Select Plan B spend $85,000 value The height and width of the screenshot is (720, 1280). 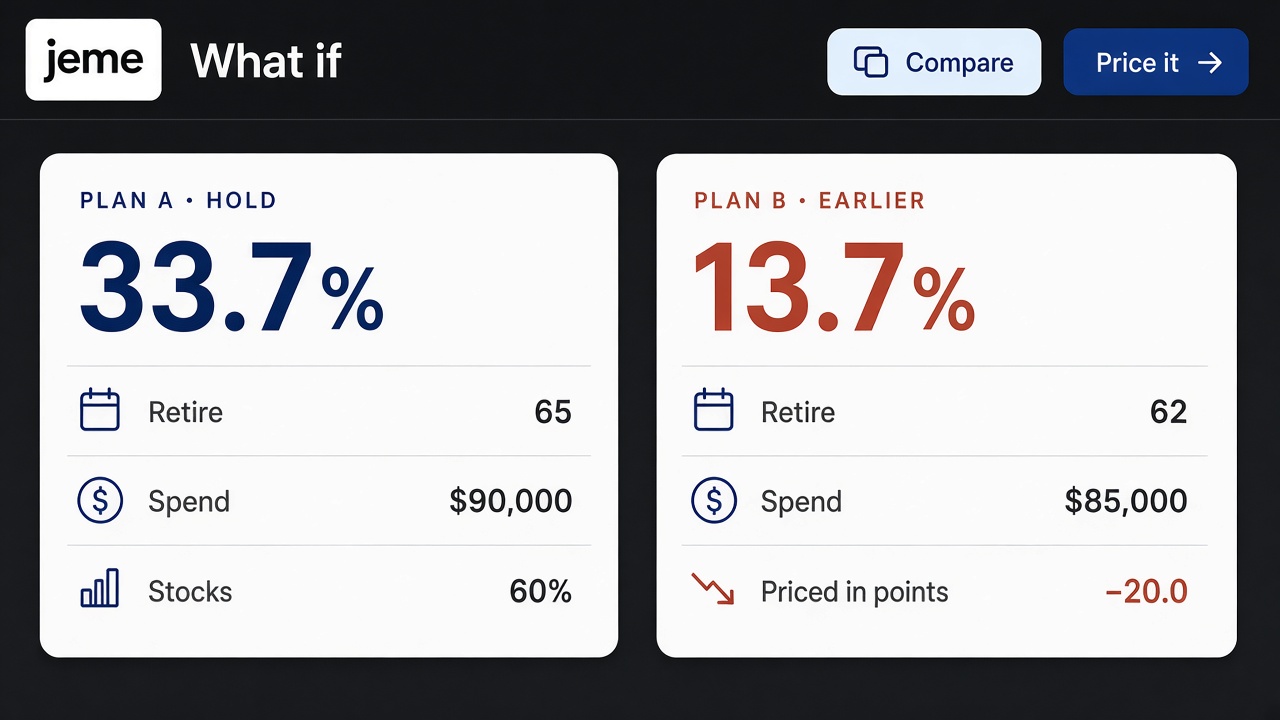click(1126, 501)
